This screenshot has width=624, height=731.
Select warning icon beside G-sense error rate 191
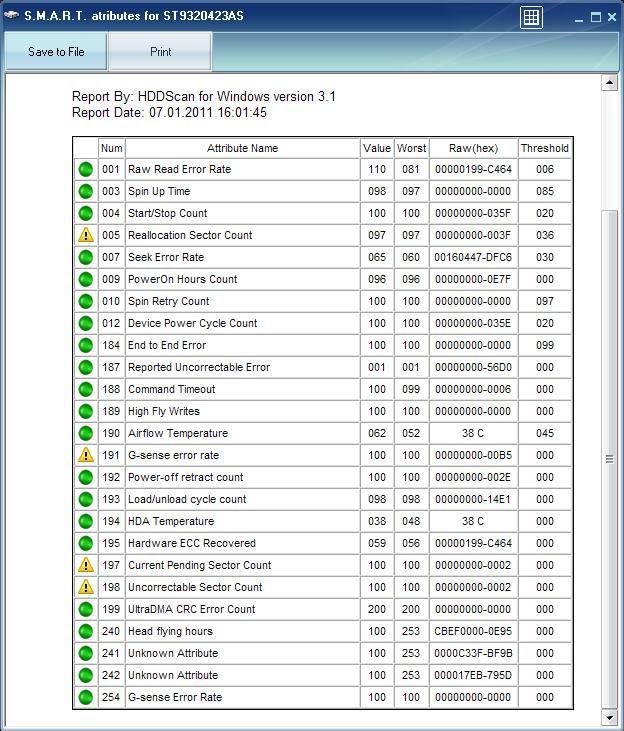(86, 456)
